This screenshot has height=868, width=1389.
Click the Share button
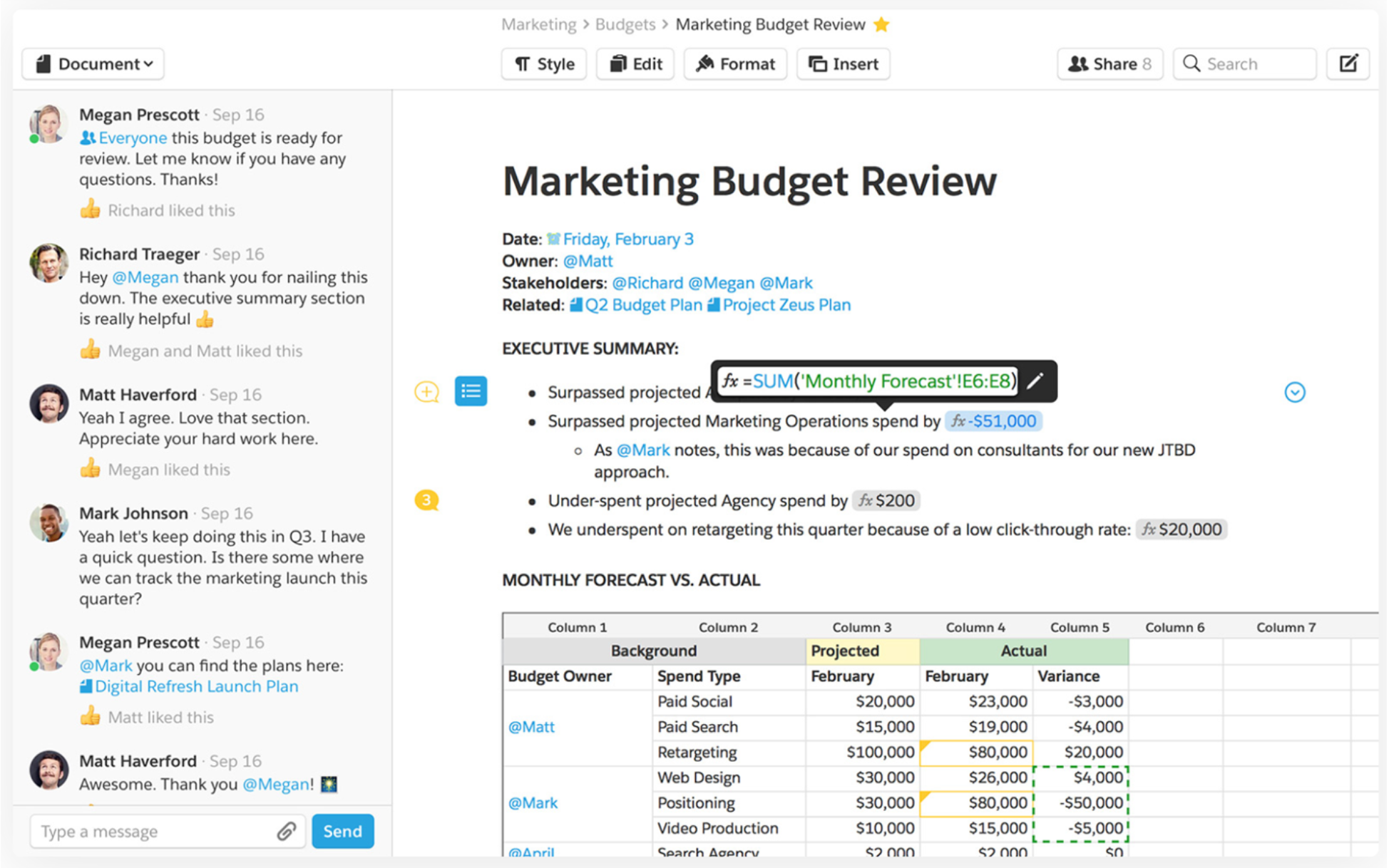pyautogui.click(x=1109, y=64)
